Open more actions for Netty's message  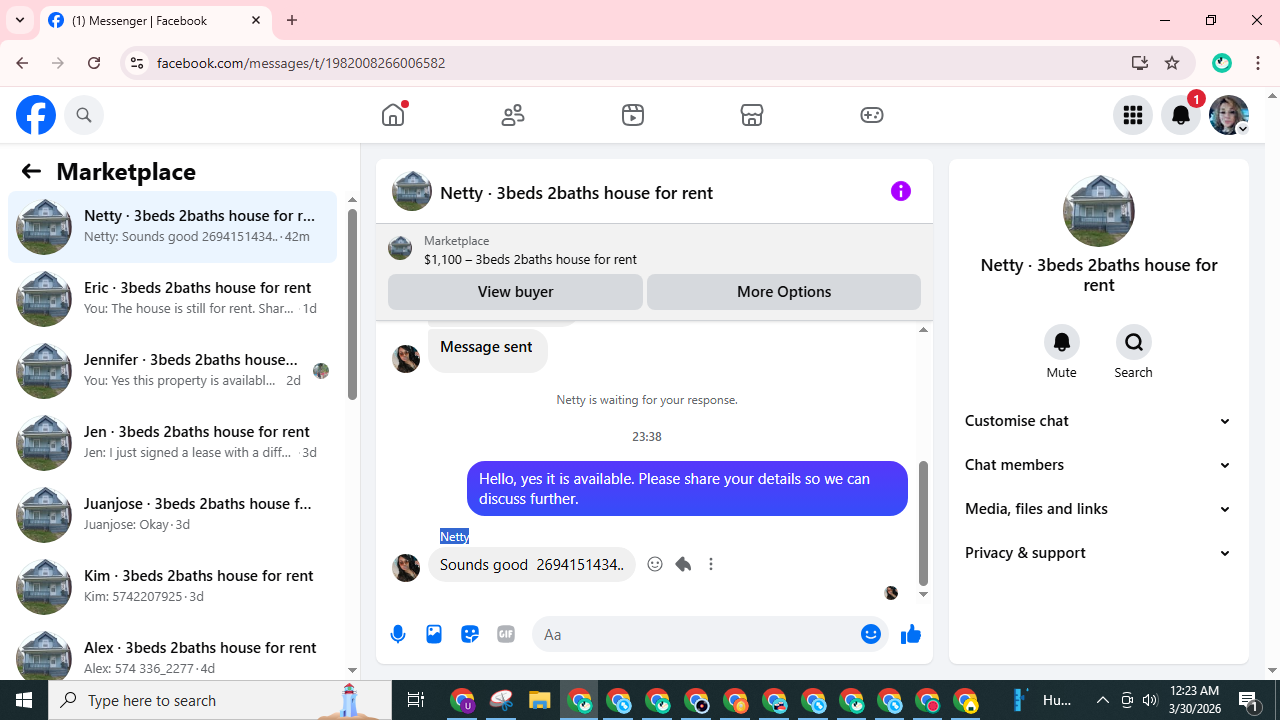pyautogui.click(x=711, y=564)
